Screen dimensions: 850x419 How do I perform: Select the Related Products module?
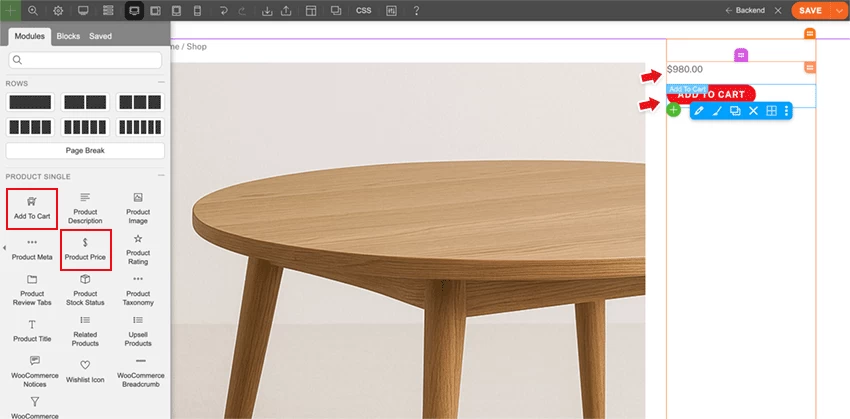(85, 331)
